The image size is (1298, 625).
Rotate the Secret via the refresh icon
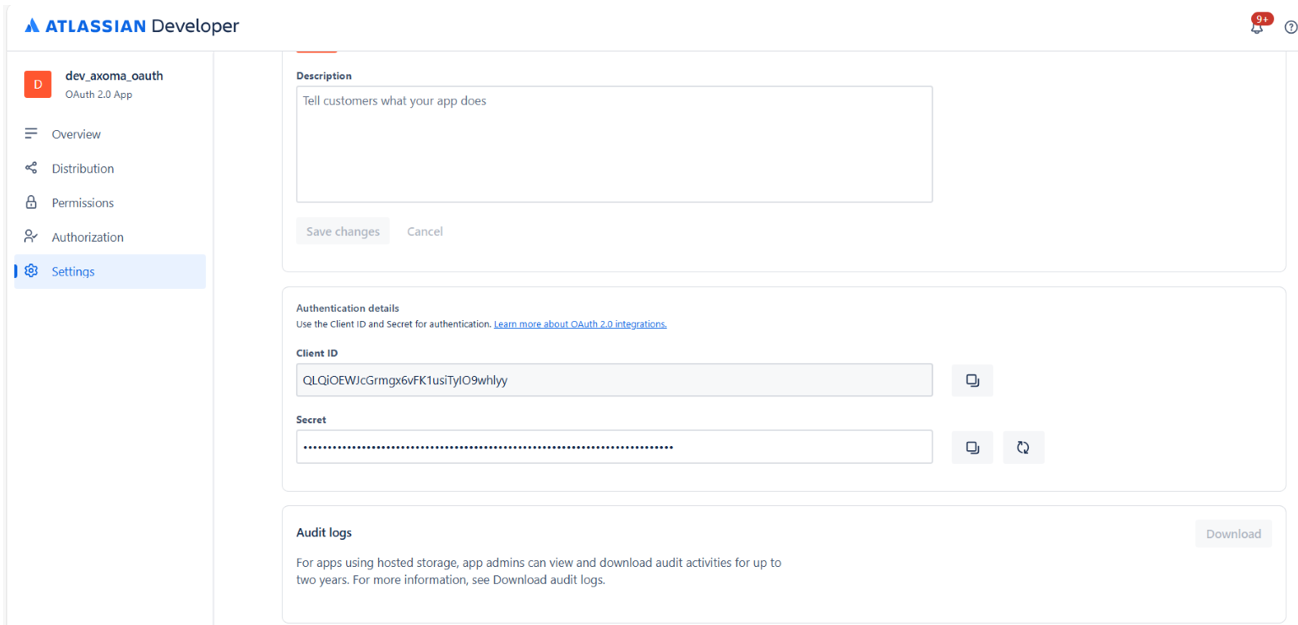[1023, 447]
